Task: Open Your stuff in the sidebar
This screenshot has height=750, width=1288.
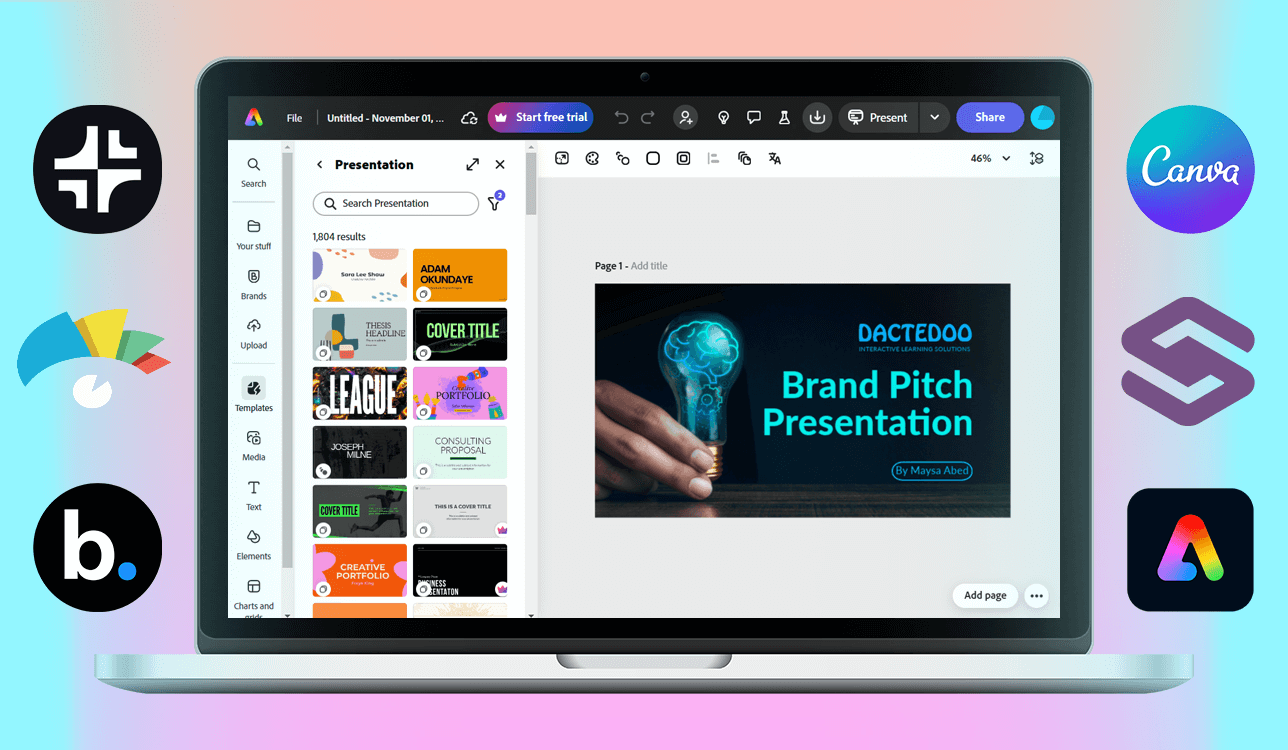Action: tap(254, 234)
